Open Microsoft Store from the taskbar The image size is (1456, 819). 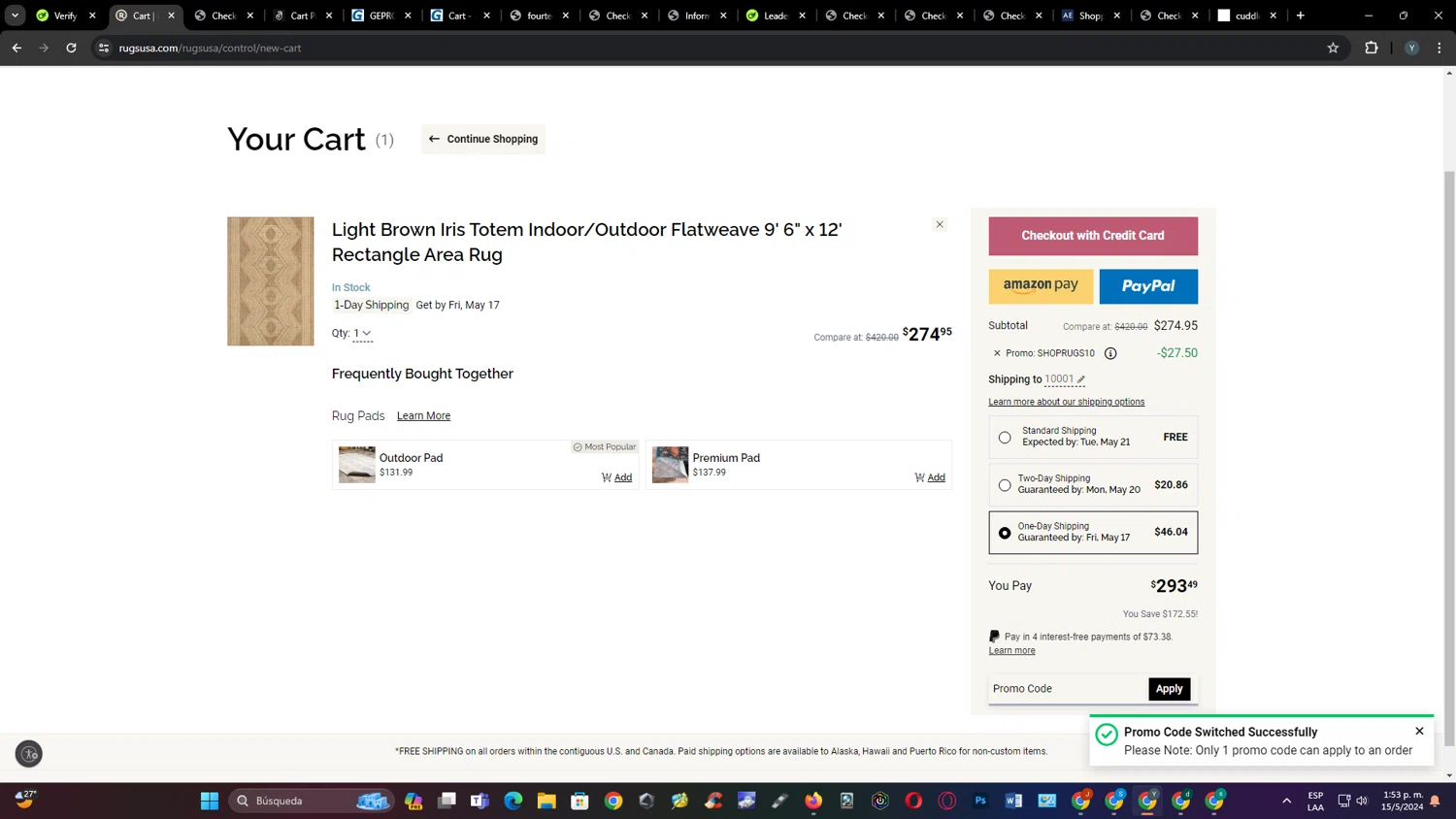click(579, 801)
